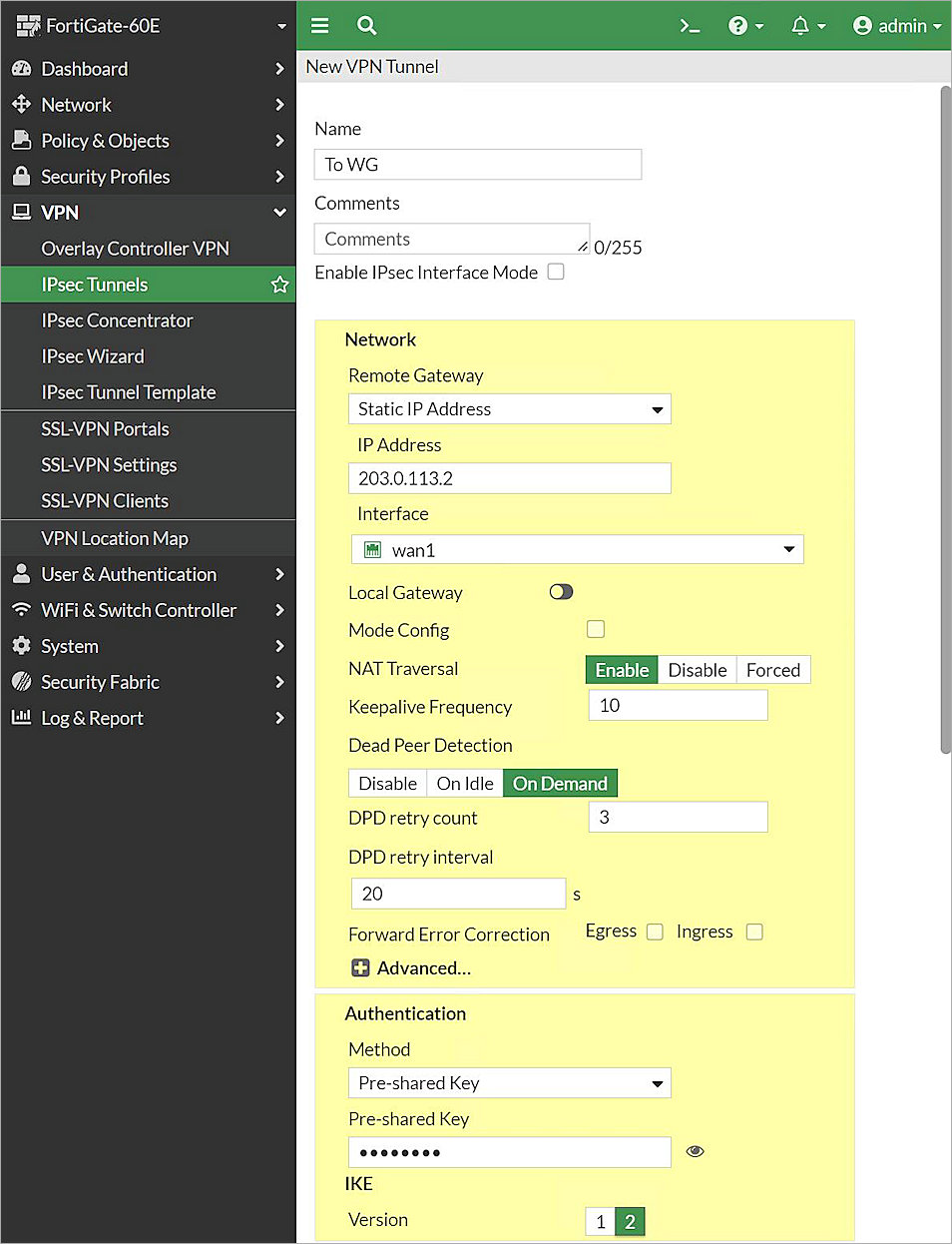
Task: Click the hamburger menu icon in top bar
Action: pos(319,26)
